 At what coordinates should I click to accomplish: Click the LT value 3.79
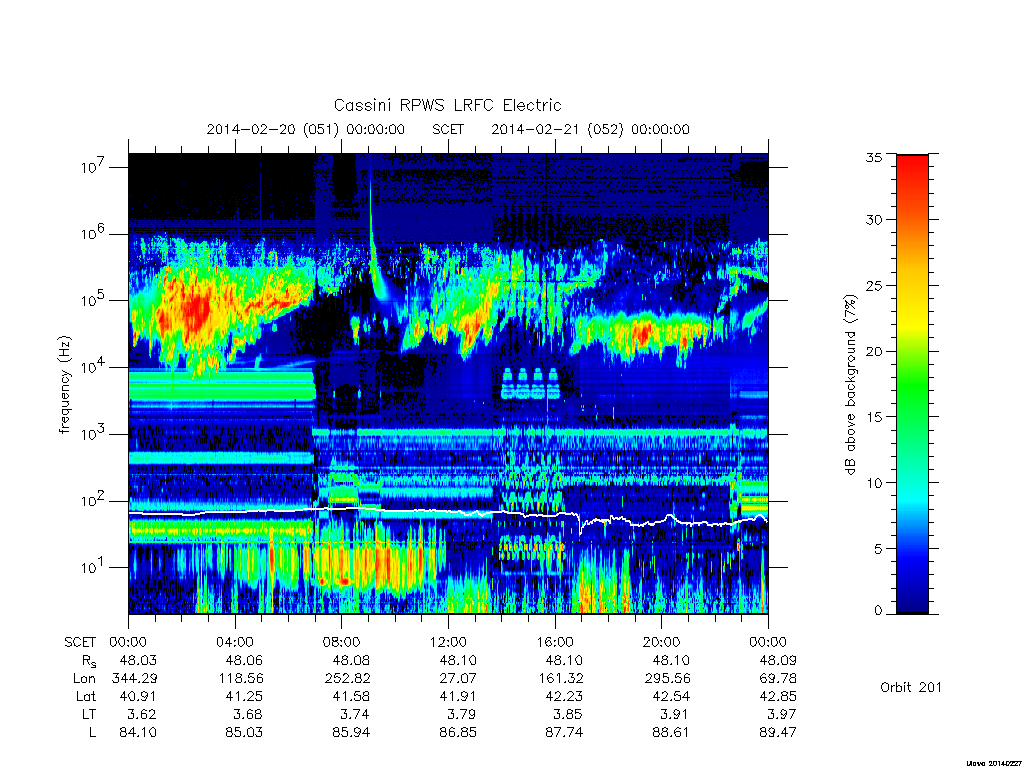tap(461, 714)
